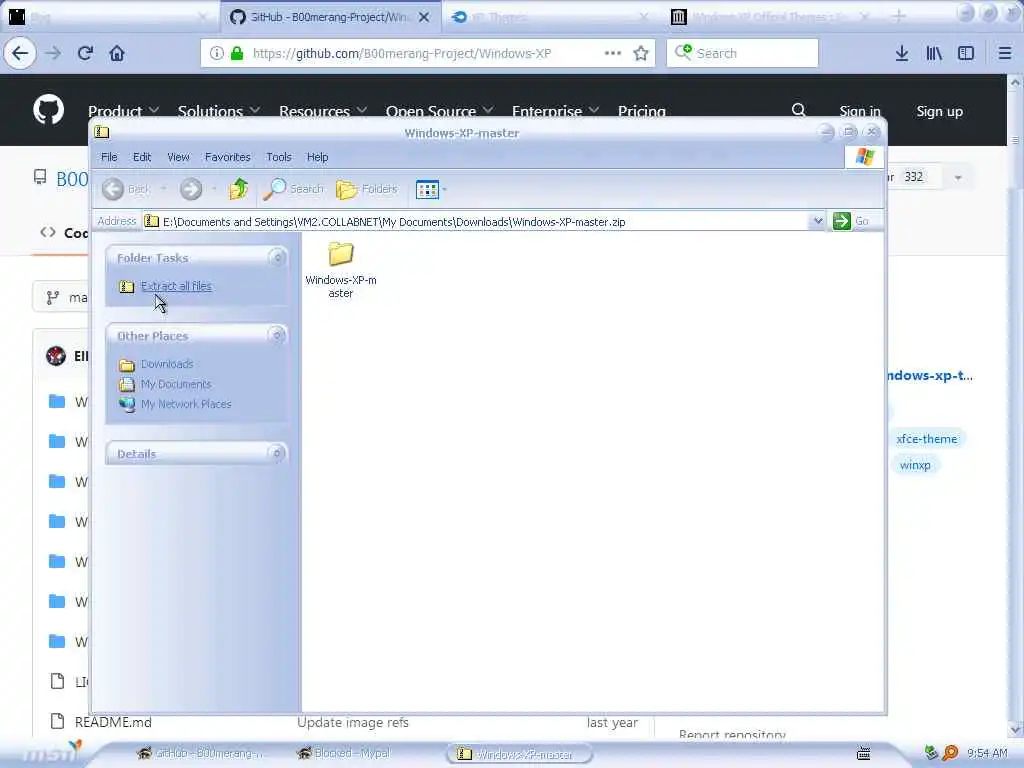Toggle Explorer Folders pane
Image resolution: width=1024 pixels, height=768 pixels.
pyautogui.click(x=366, y=189)
